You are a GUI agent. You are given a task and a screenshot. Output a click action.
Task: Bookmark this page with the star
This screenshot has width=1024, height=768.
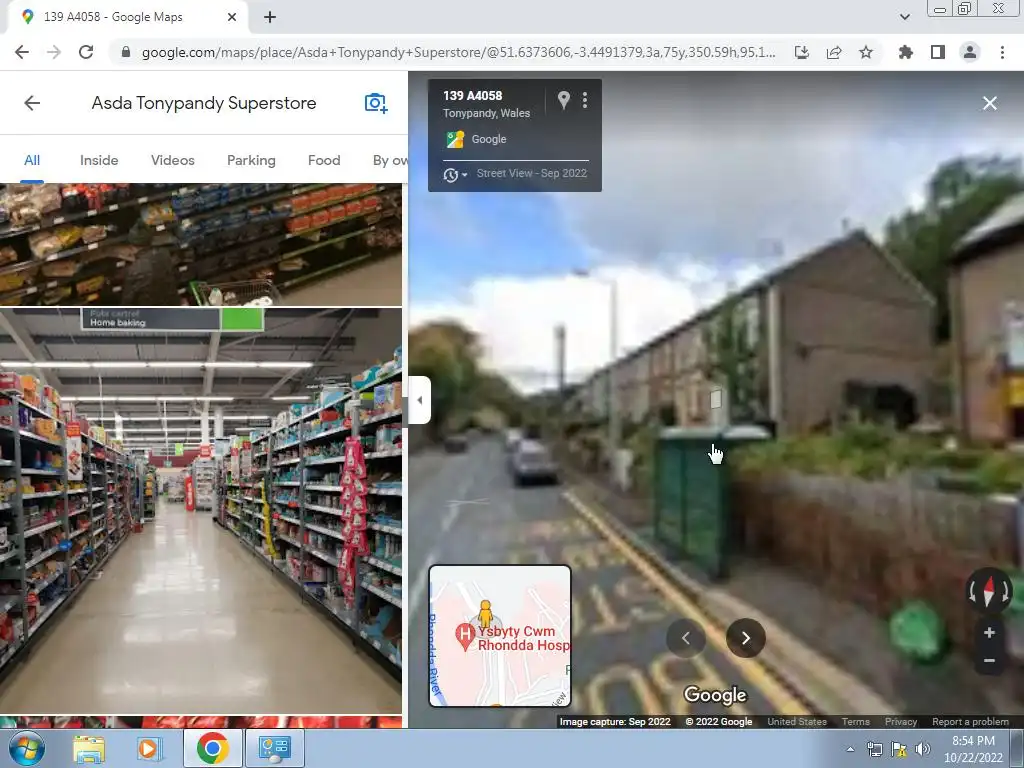click(x=866, y=52)
